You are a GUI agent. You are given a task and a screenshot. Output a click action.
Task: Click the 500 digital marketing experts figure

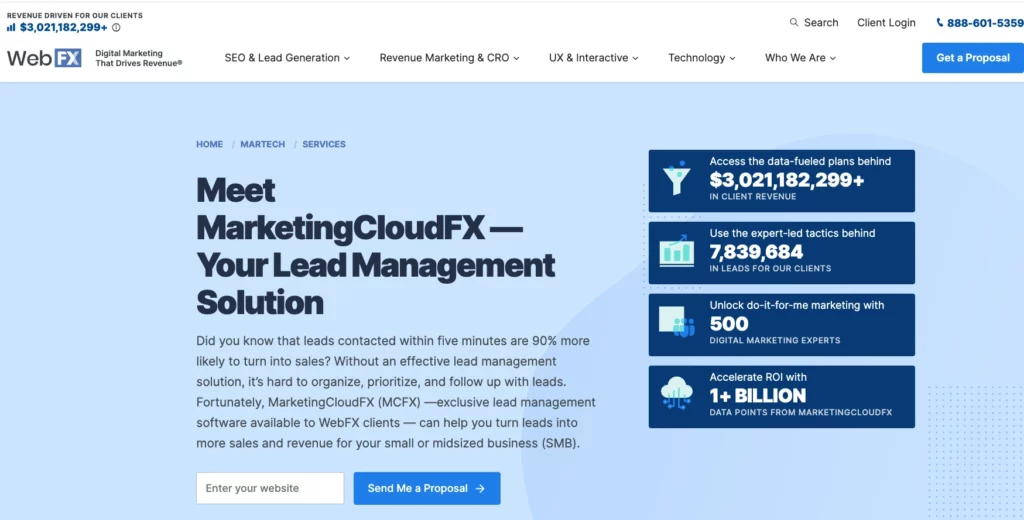tap(729, 323)
